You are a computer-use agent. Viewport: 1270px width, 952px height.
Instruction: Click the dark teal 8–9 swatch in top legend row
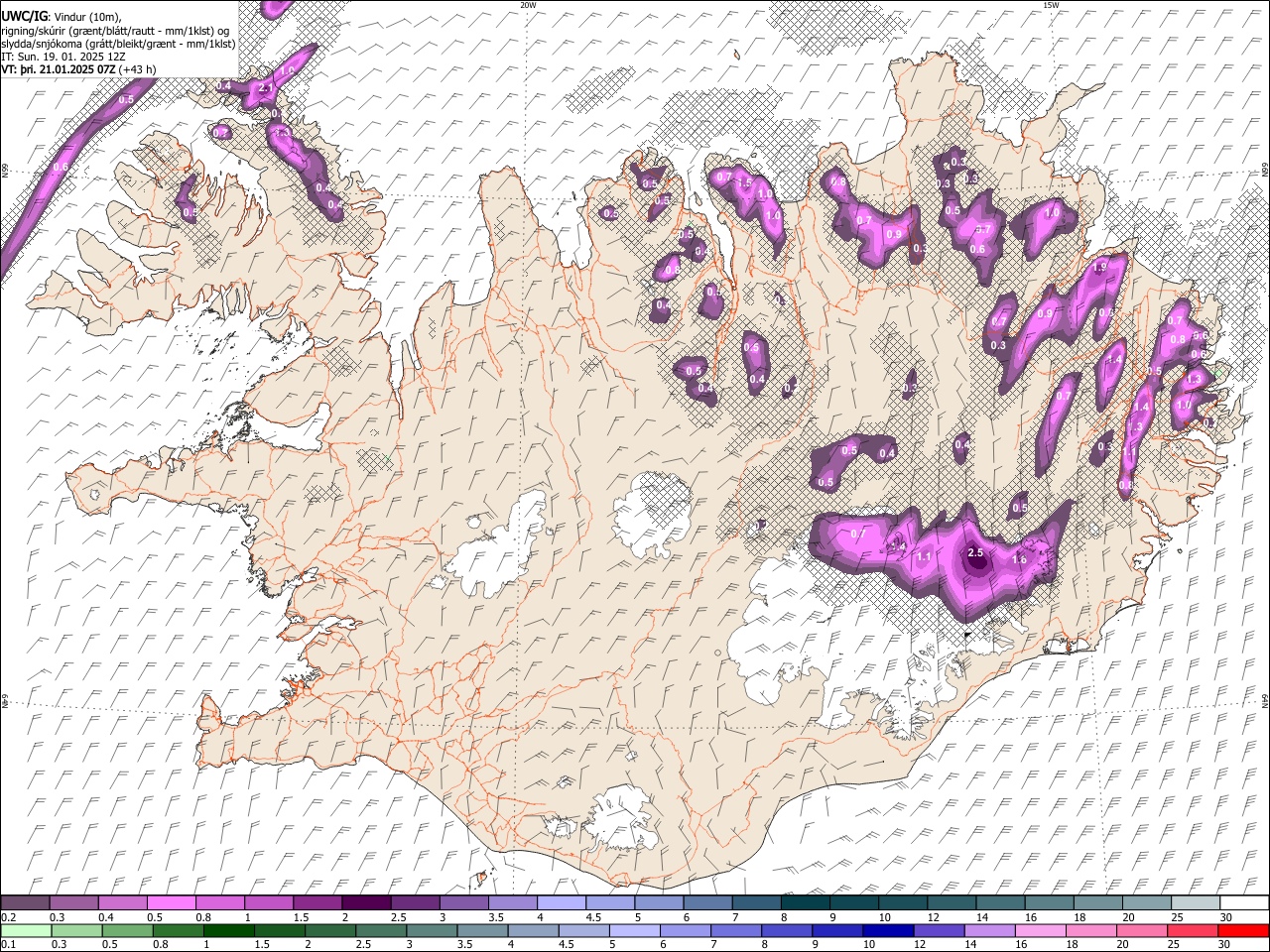805,903
